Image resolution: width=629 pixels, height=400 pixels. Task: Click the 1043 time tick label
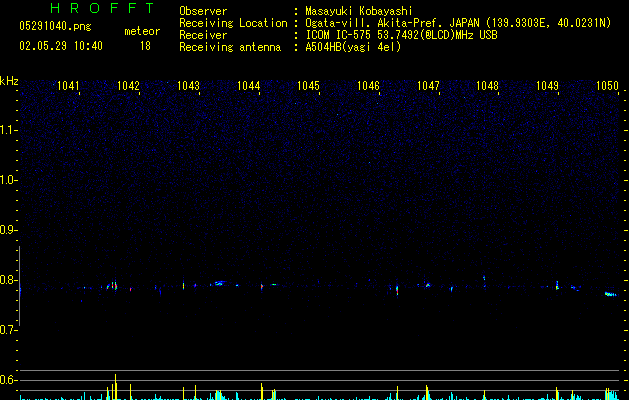click(188, 86)
